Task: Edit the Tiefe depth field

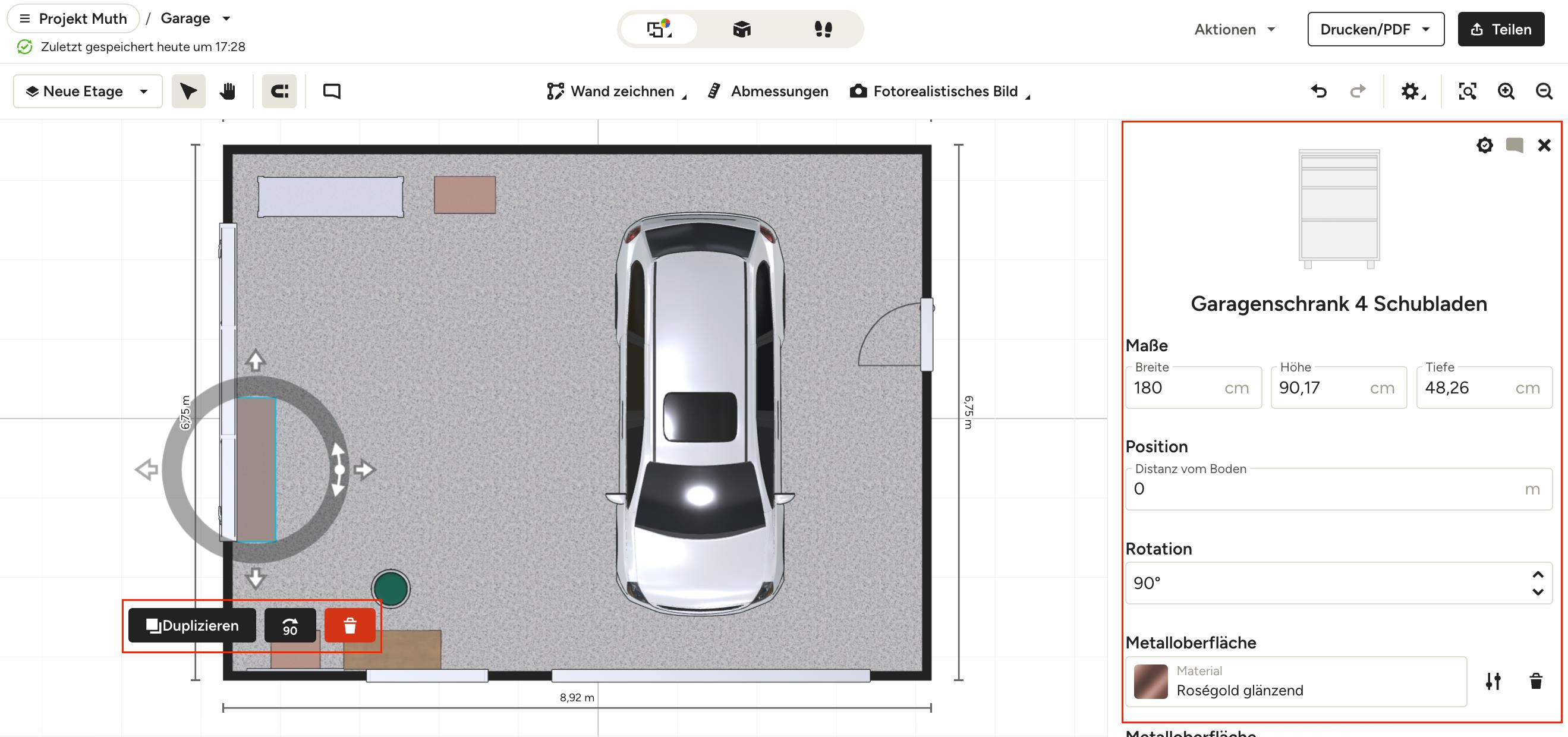Action: coord(1484,388)
